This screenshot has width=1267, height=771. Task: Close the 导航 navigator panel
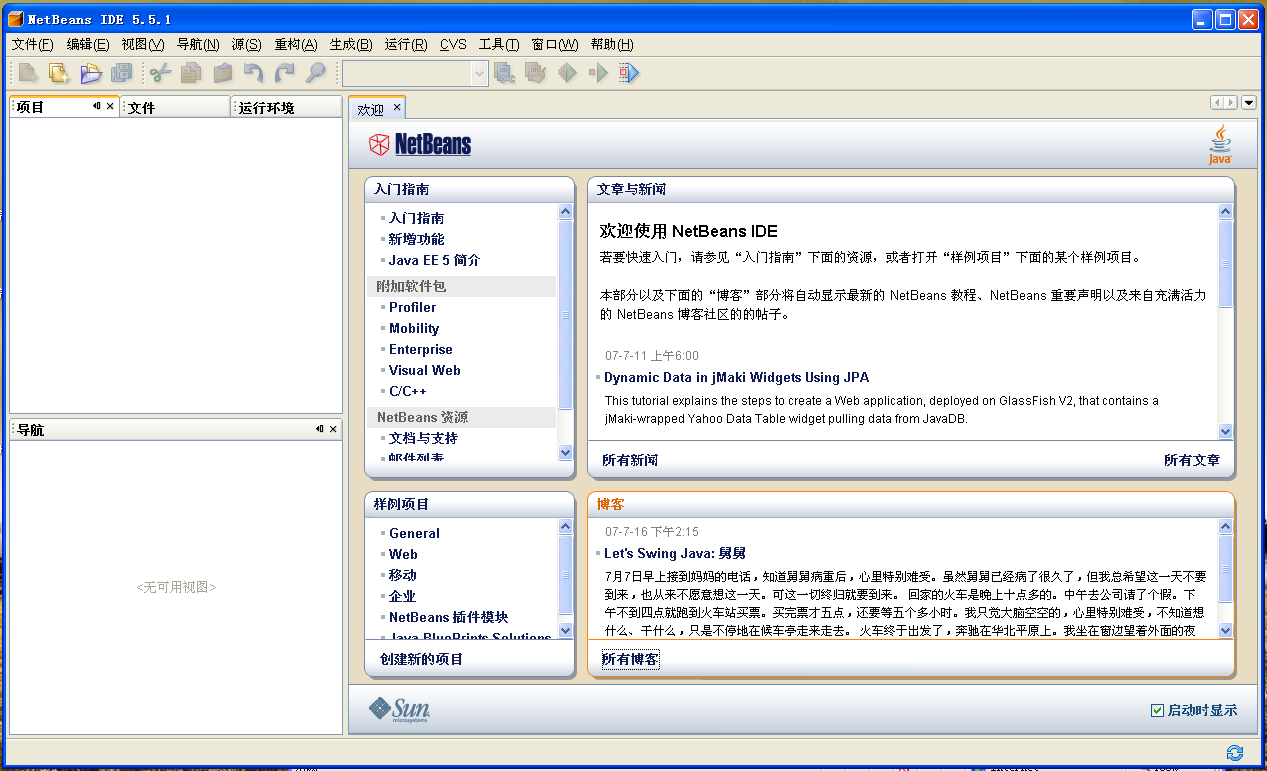click(333, 429)
